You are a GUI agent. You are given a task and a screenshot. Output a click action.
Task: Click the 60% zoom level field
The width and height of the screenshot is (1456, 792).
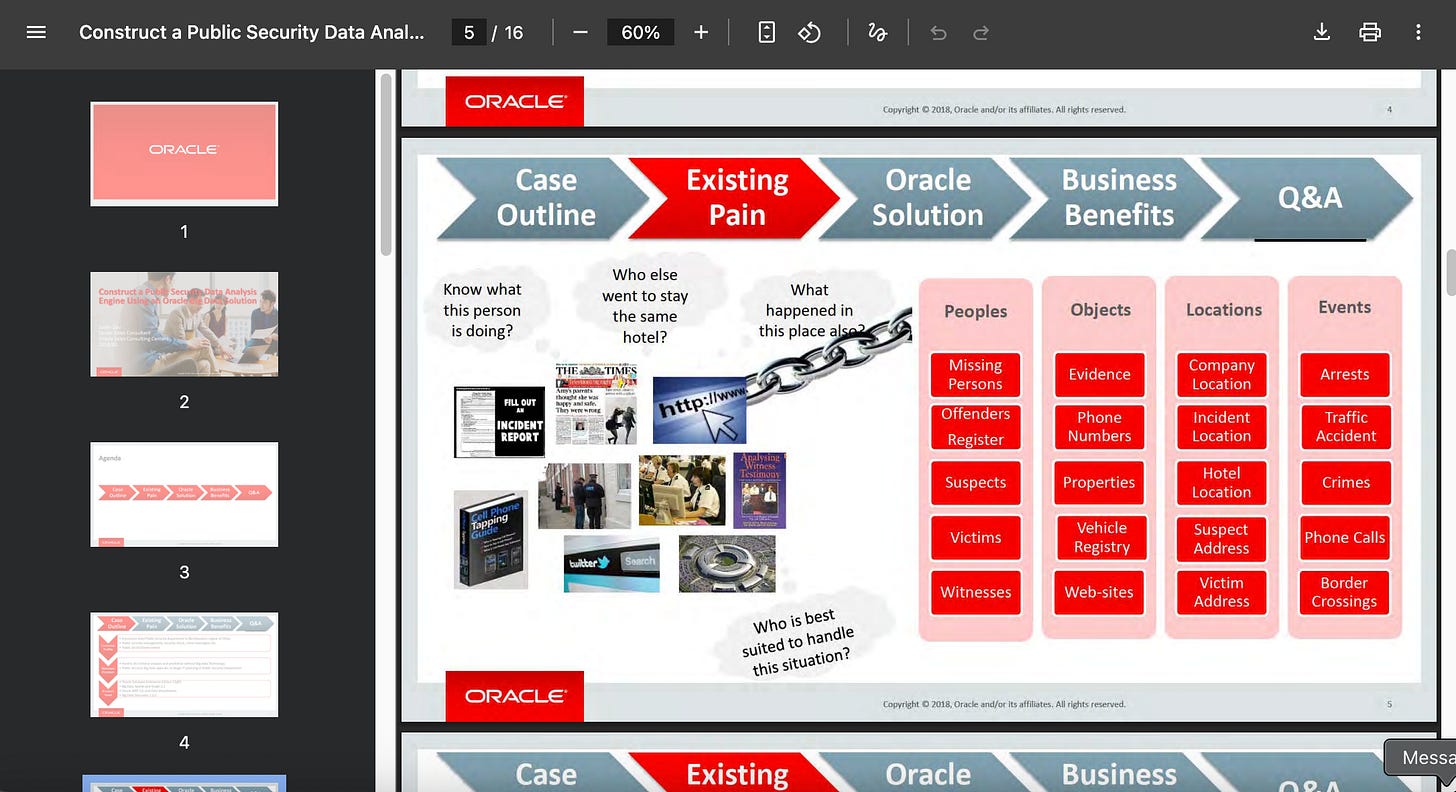(x=640, y=32)
